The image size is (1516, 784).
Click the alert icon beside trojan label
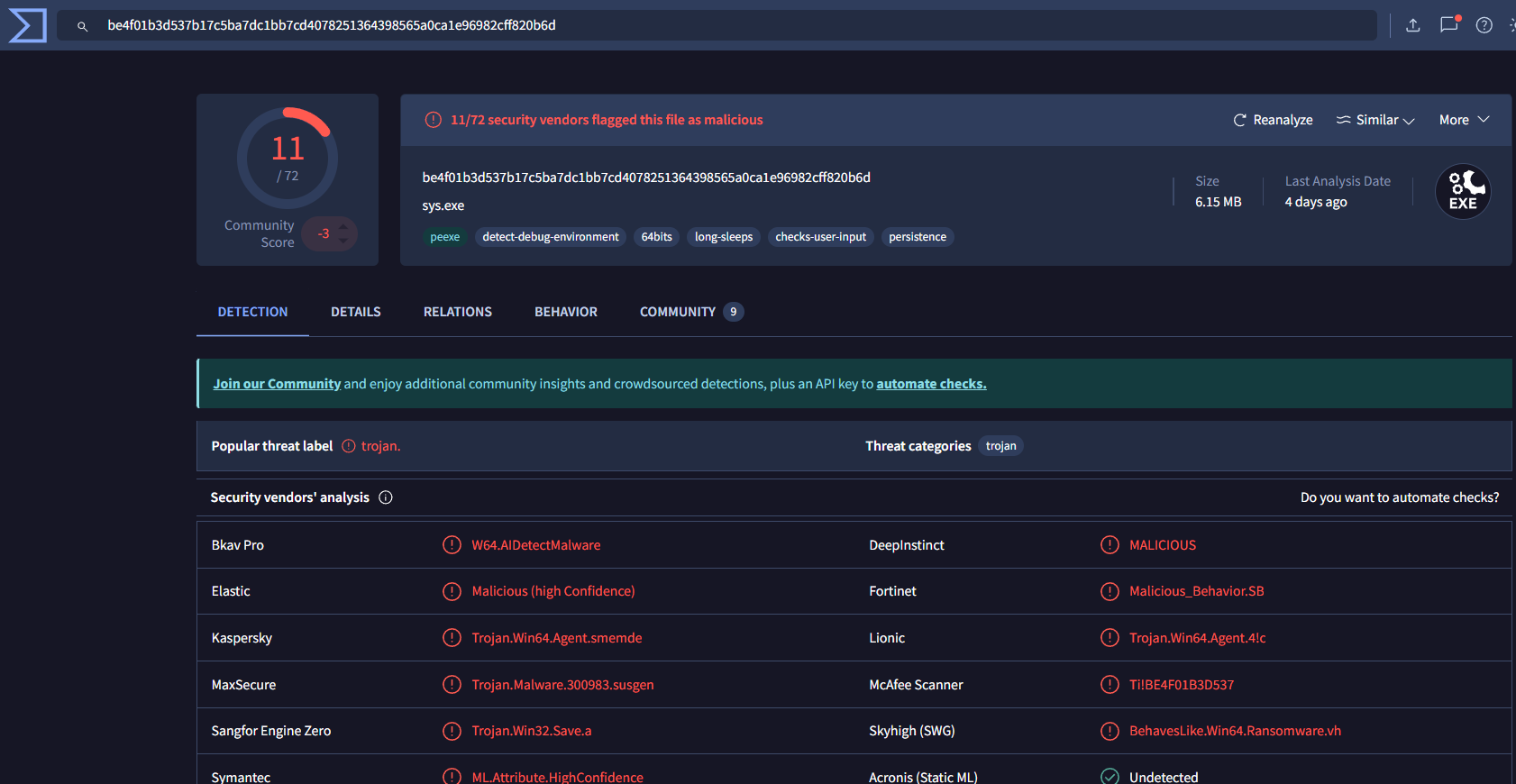click(349, 446)
